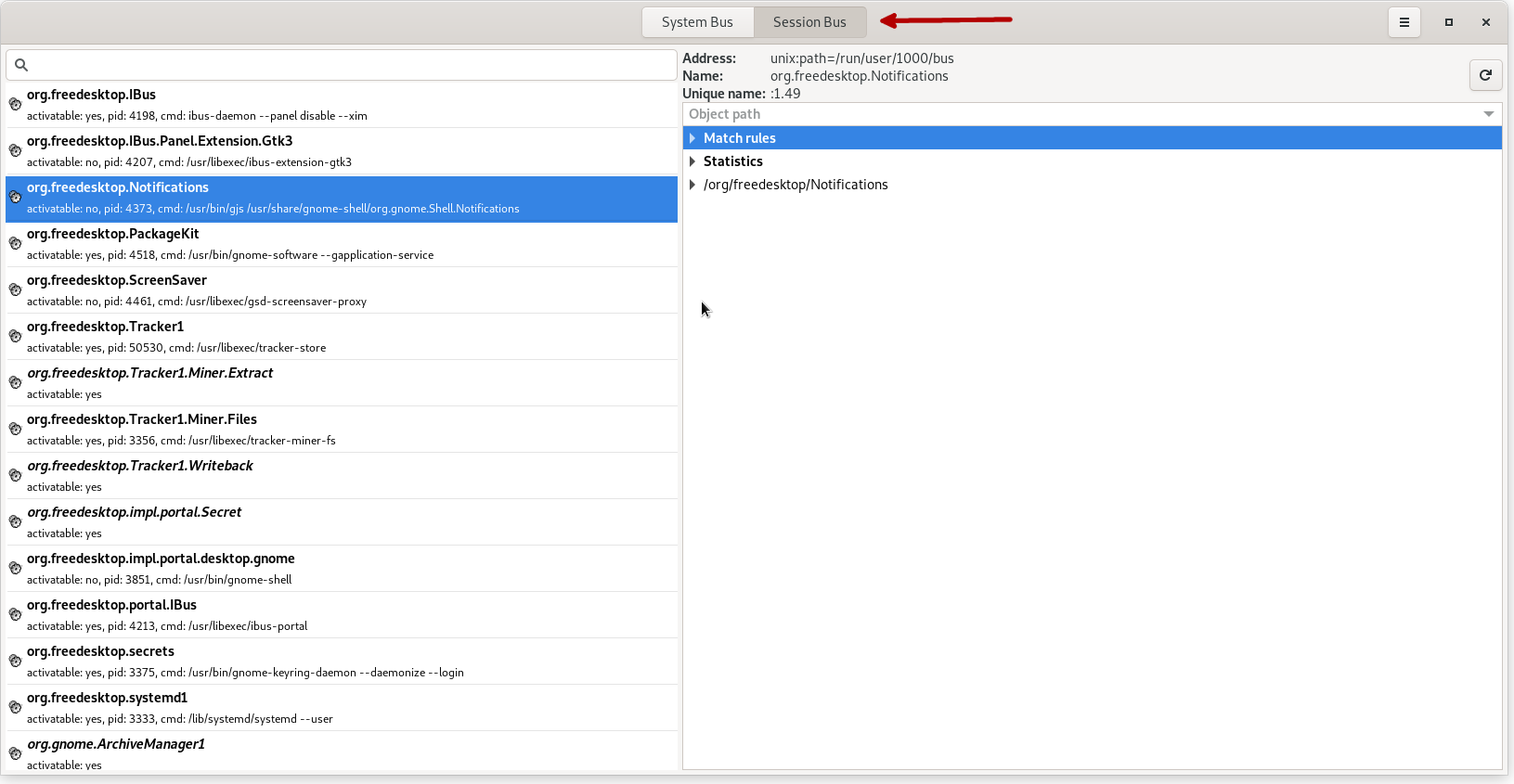
Task: Click the tracker-miner-fs command details line
Action: click(181, 441)
